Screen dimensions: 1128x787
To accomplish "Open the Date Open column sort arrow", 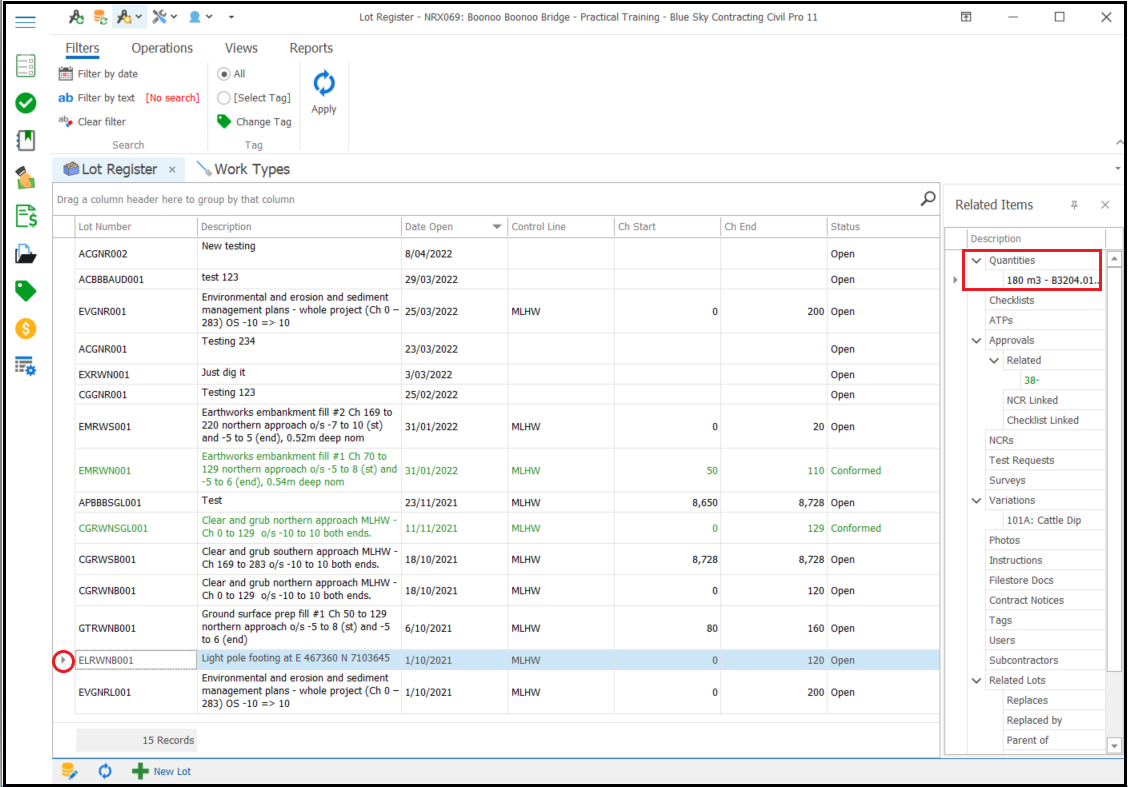I will 496,227.
